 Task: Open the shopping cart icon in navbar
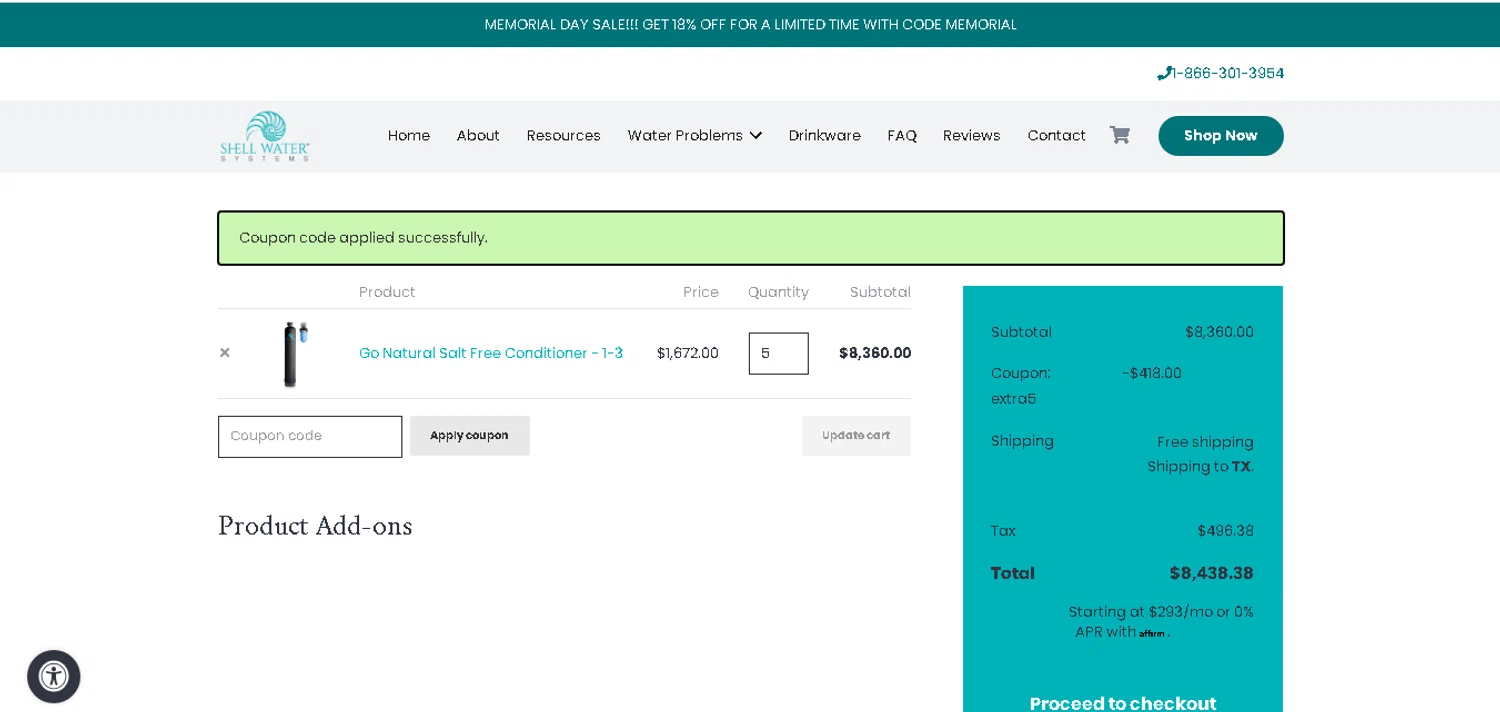(x=1119, y=135)
